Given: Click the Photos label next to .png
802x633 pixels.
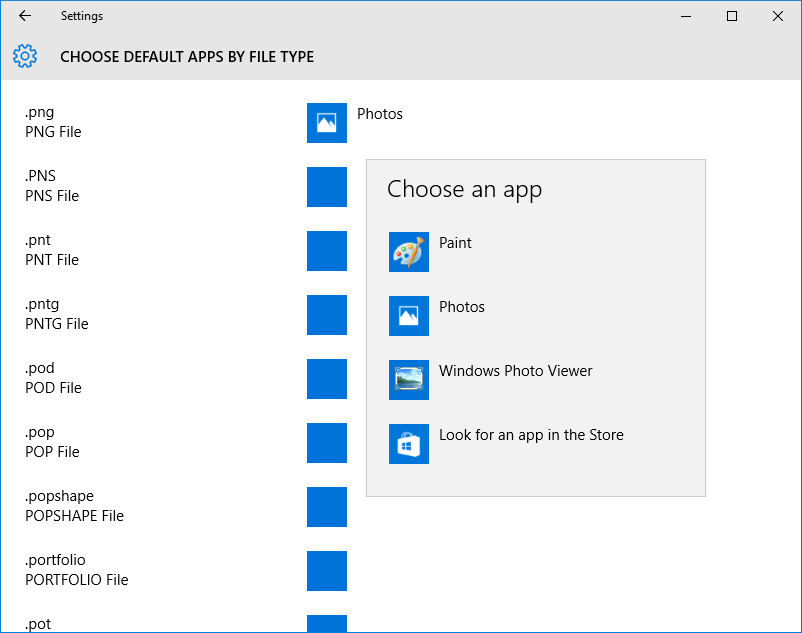Looking at the screenshot, I should [380, 114].
